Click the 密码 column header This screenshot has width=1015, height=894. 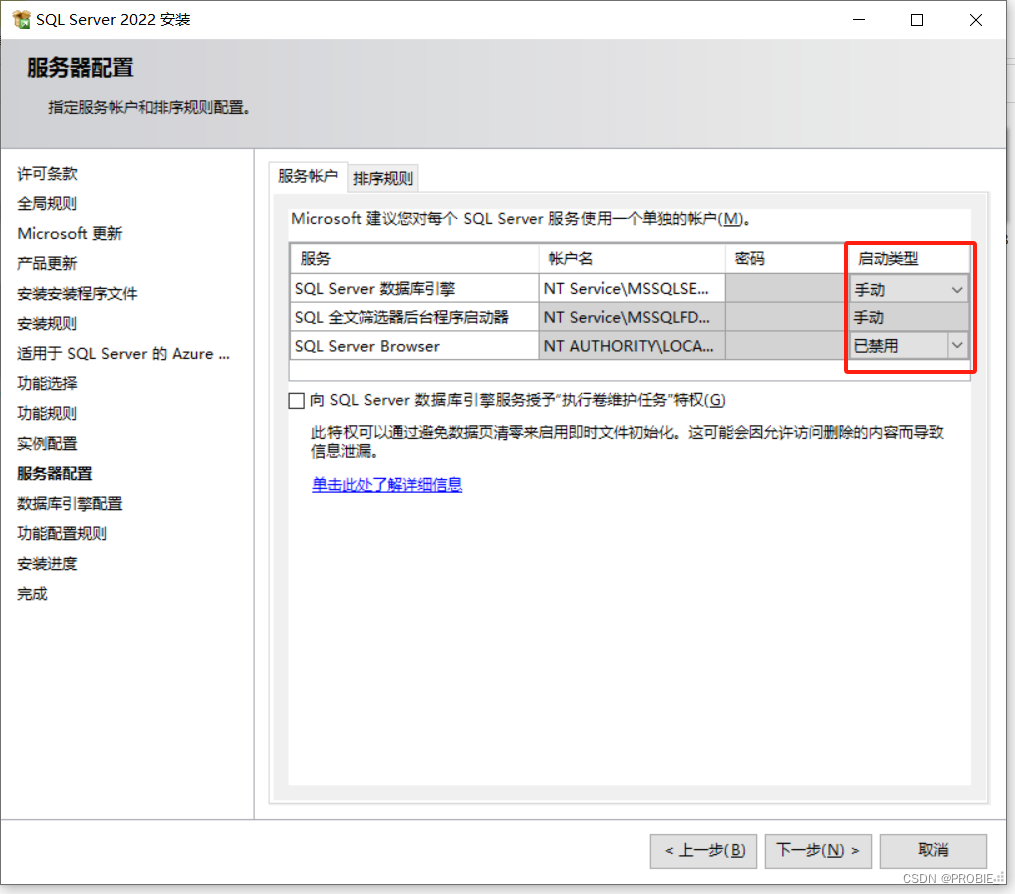point(786,258)
